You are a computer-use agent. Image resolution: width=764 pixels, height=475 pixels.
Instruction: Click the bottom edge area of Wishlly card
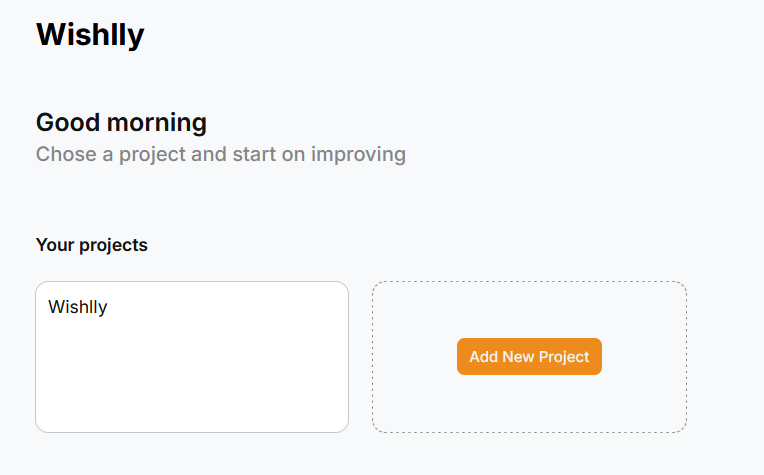pyautogui.click(x=192, y=423)
